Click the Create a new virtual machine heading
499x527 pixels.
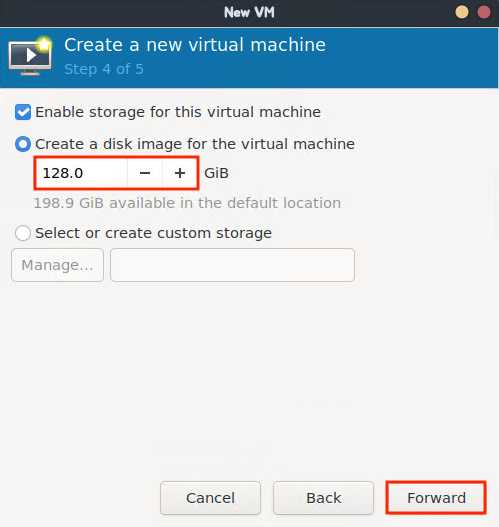click(195, 45)
